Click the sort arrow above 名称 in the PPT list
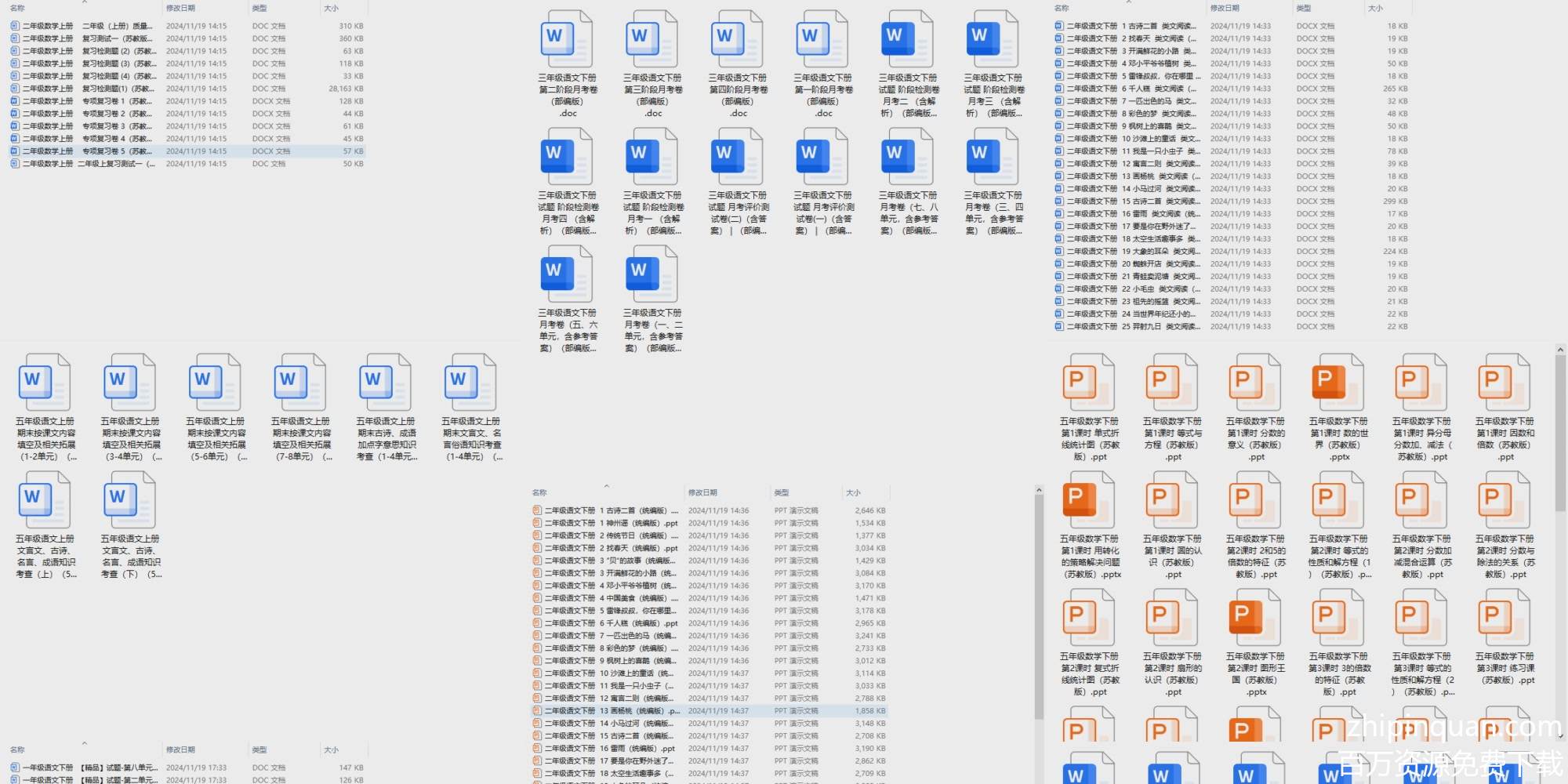The width and height of the screenshot is (1568, 784). (x=606, y=486)
